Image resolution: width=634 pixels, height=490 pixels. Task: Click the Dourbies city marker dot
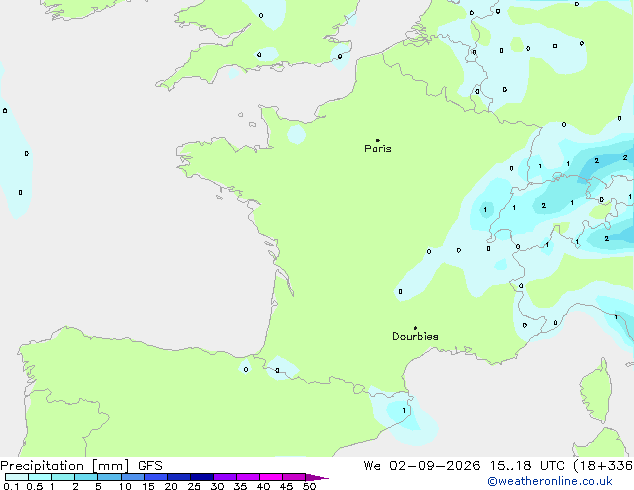click(x=415, y=328)
